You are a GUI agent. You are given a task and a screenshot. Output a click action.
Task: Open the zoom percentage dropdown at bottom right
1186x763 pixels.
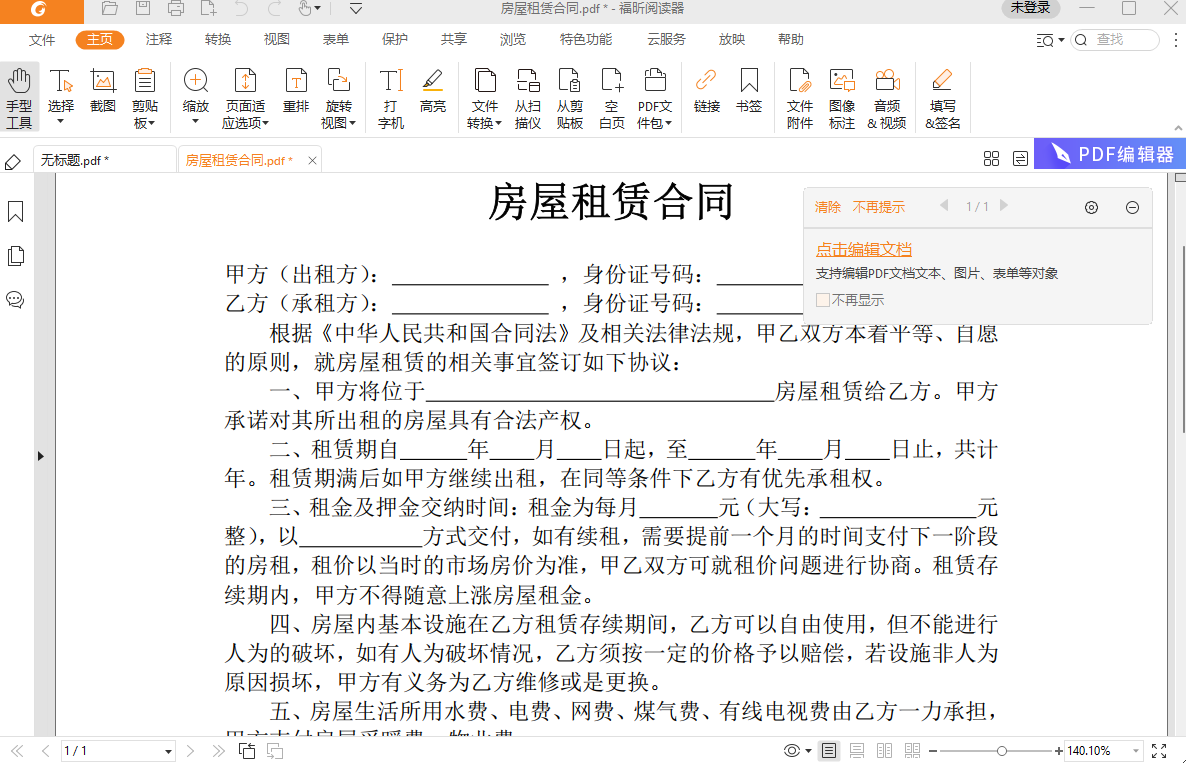pyautogui.click(x=1130, y=749)
